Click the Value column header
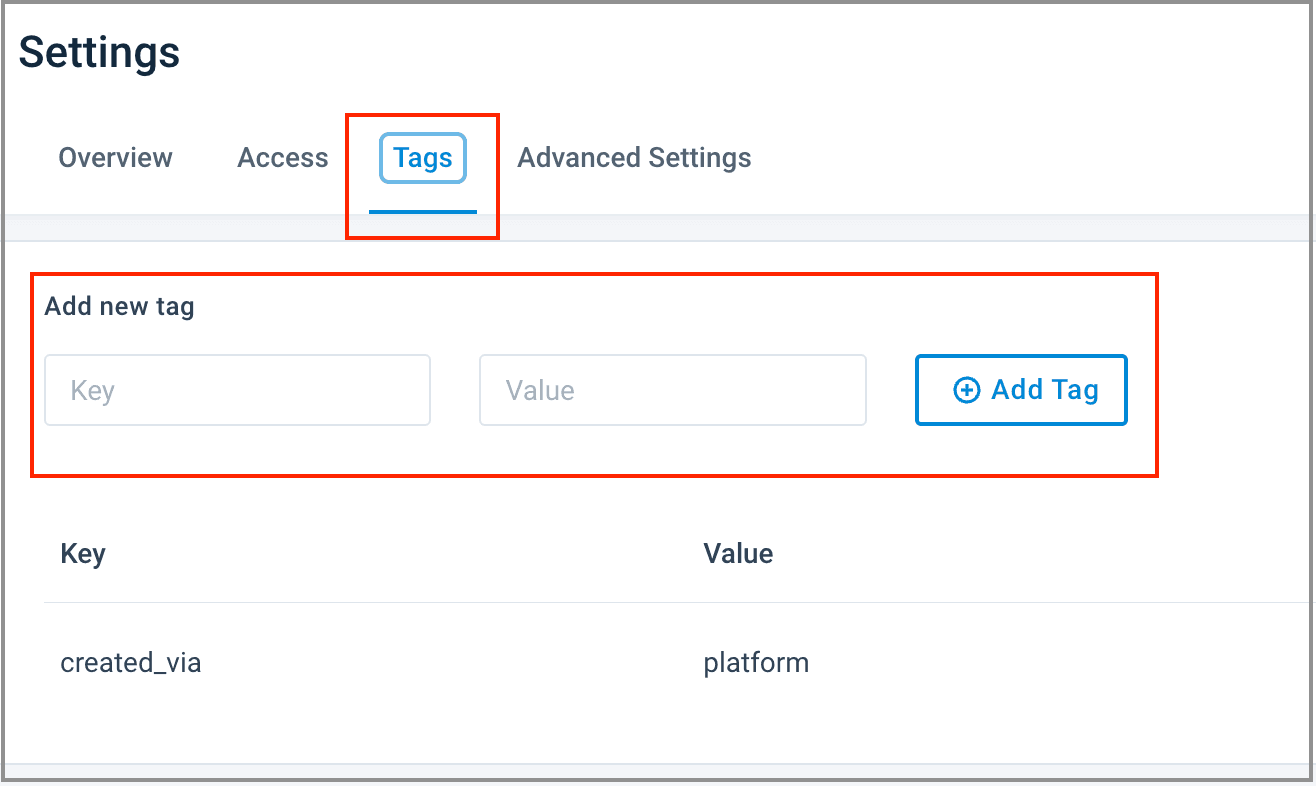The image size is (1316, 786). click(738, 553)
